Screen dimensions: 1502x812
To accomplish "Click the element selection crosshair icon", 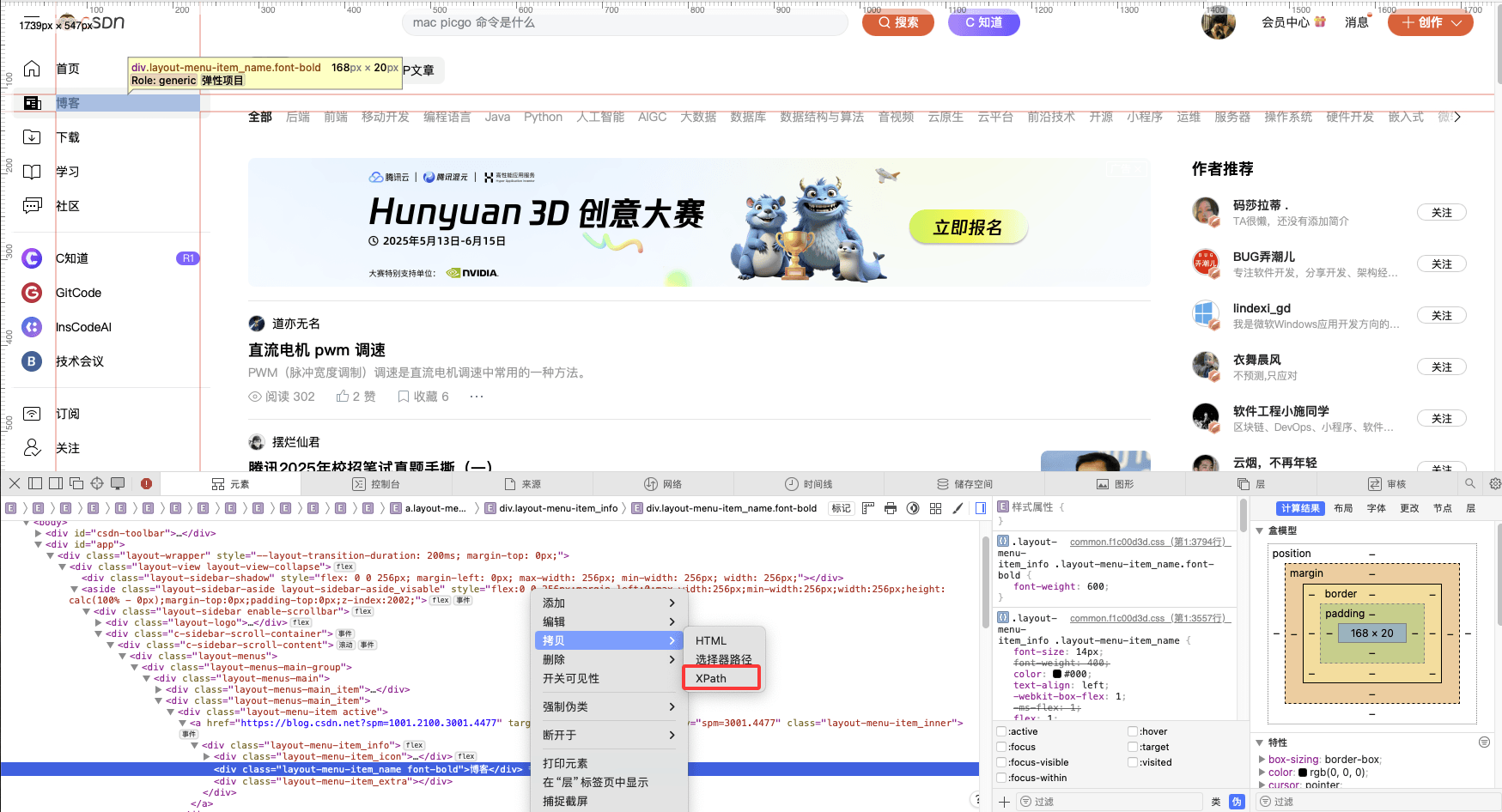I will click(97, 483).
